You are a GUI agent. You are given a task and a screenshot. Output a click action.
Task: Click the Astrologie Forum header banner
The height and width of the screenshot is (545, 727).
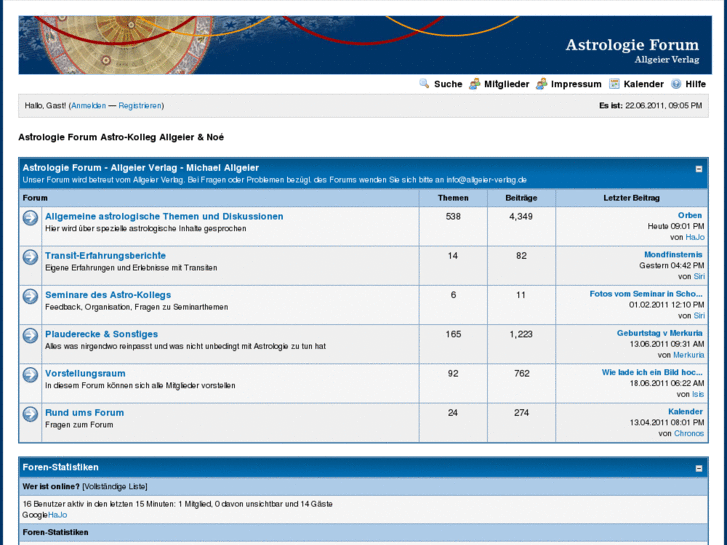[x=365, y=45]
